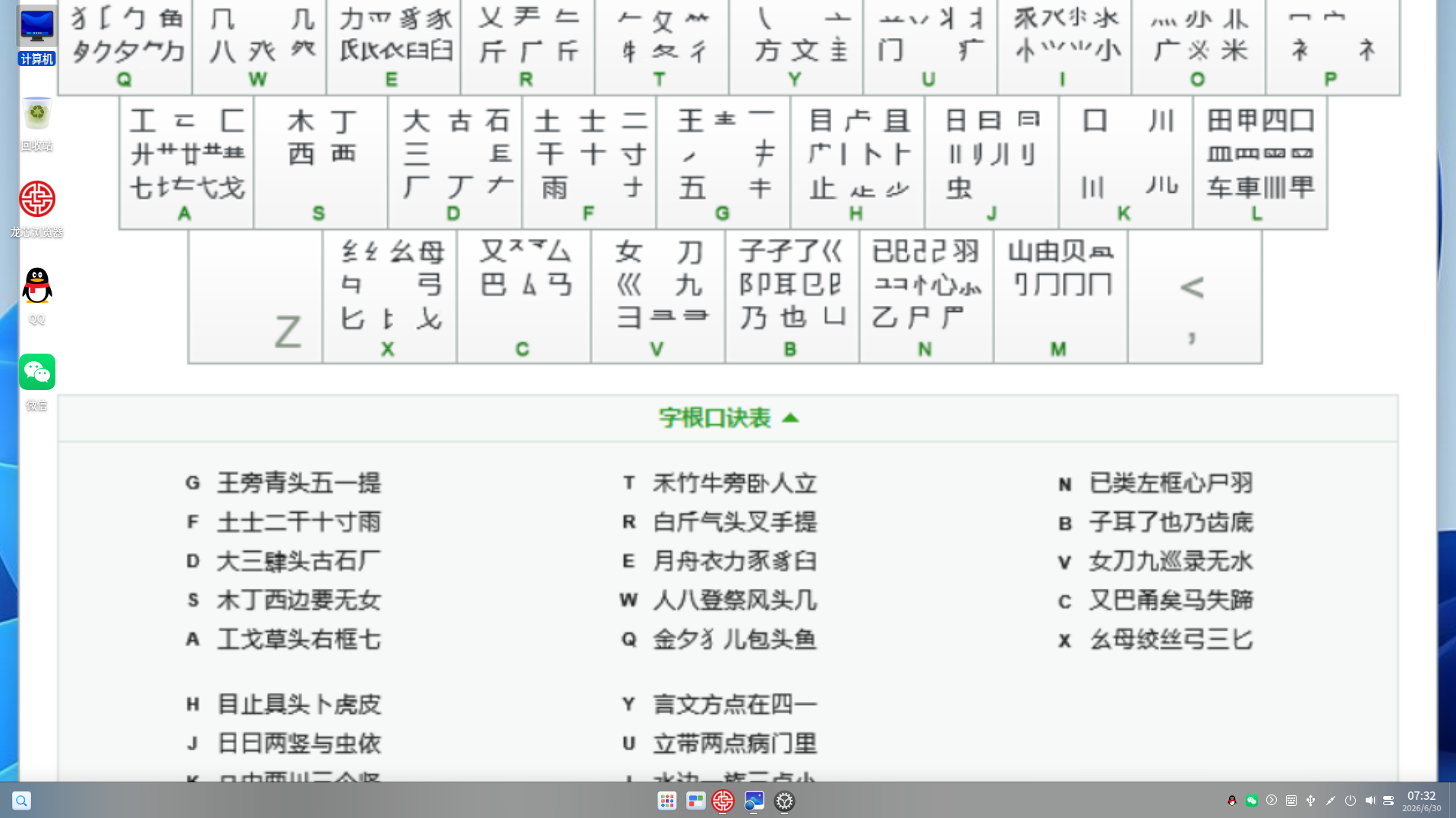Viewport: 1456px width, 818px height.
Task: Click the text 言文方点在四一
Action: 735,704
